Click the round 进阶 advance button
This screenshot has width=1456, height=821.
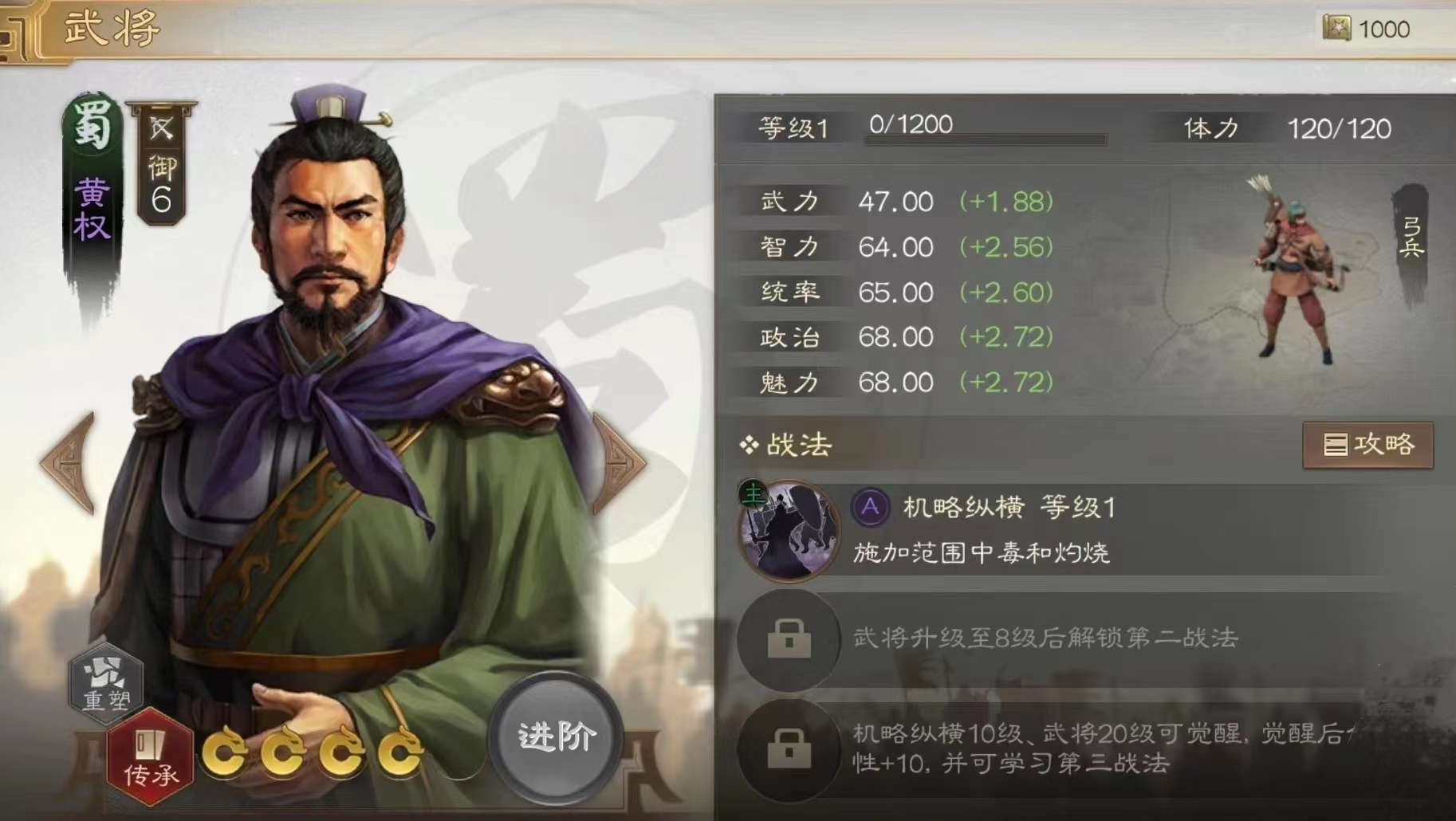click(x=556, y=737)
